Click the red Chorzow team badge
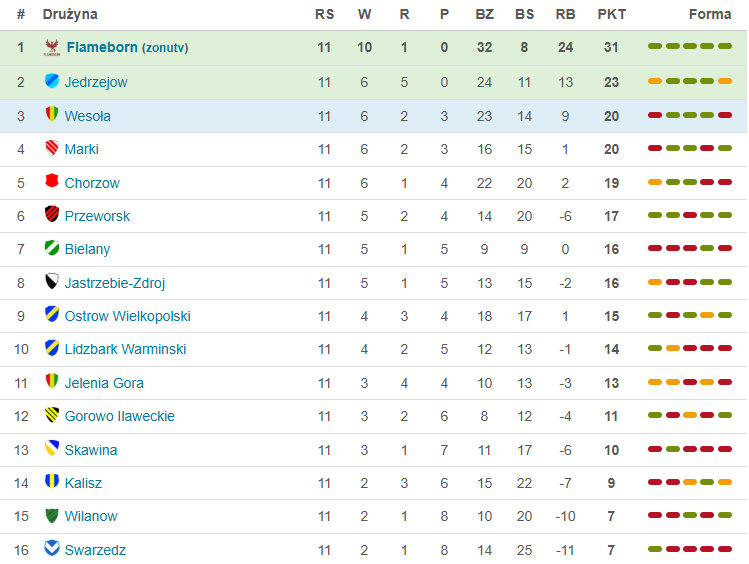Screen dimensions: 749x564 52,182
